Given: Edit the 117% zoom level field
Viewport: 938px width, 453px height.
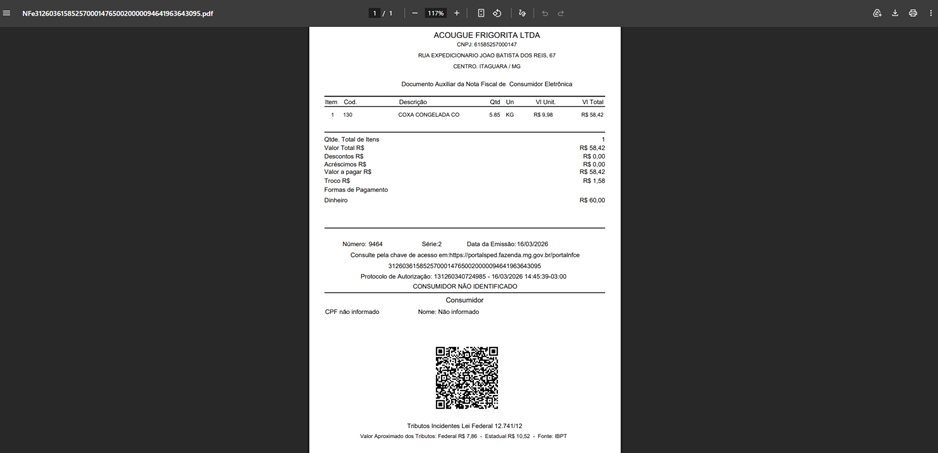Looking at the screenshot, I should pyautogui.click(x=436, y=13).
